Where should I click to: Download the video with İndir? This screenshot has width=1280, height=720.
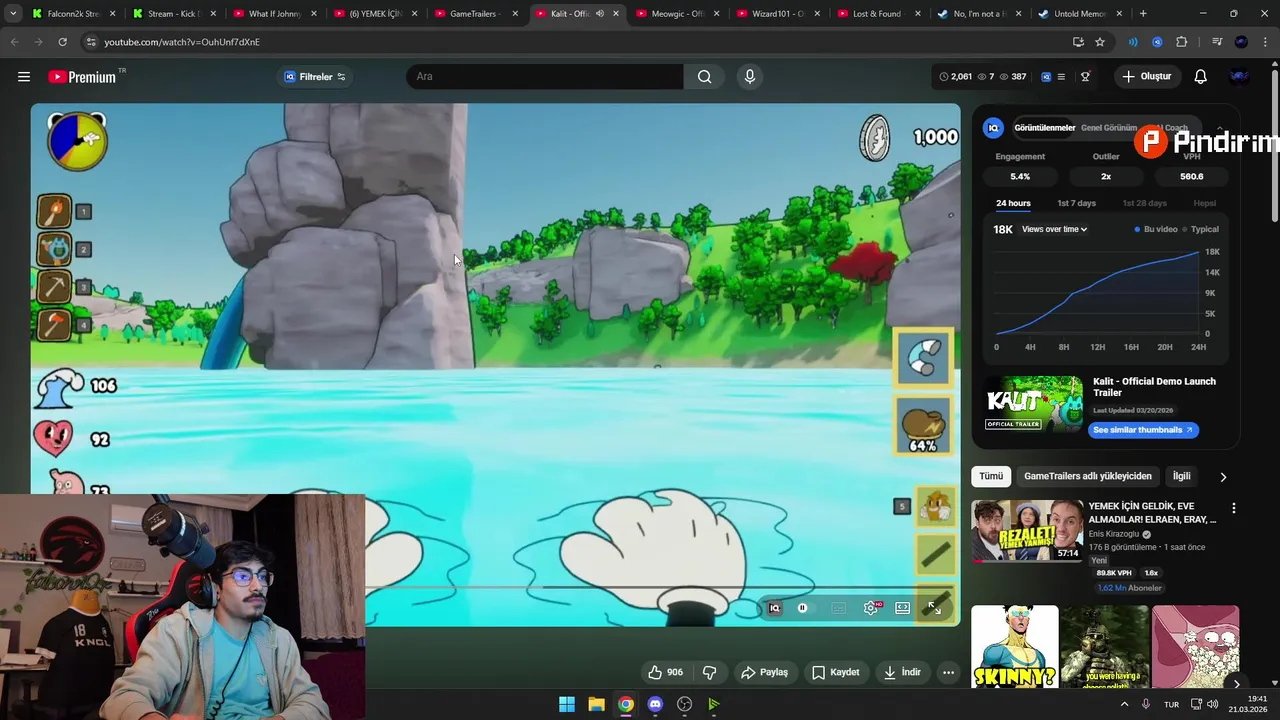pyautogui.click(x=902, y=672)
